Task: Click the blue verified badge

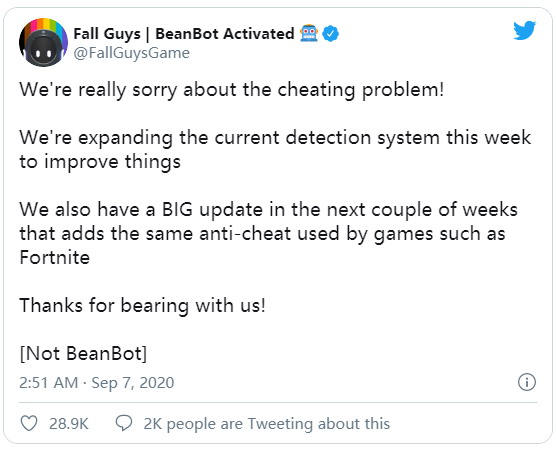Action: click(330, 34)
